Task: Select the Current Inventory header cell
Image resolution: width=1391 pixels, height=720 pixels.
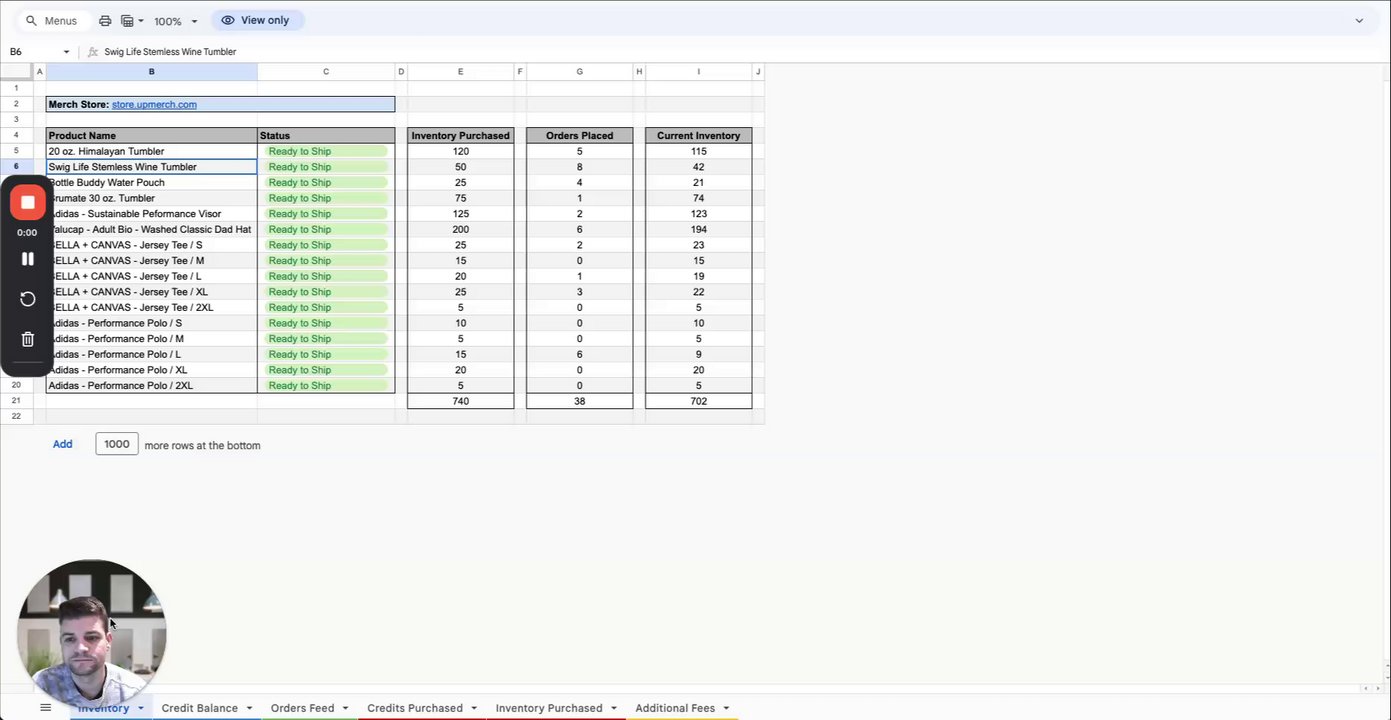Action: tap(698, 136)
